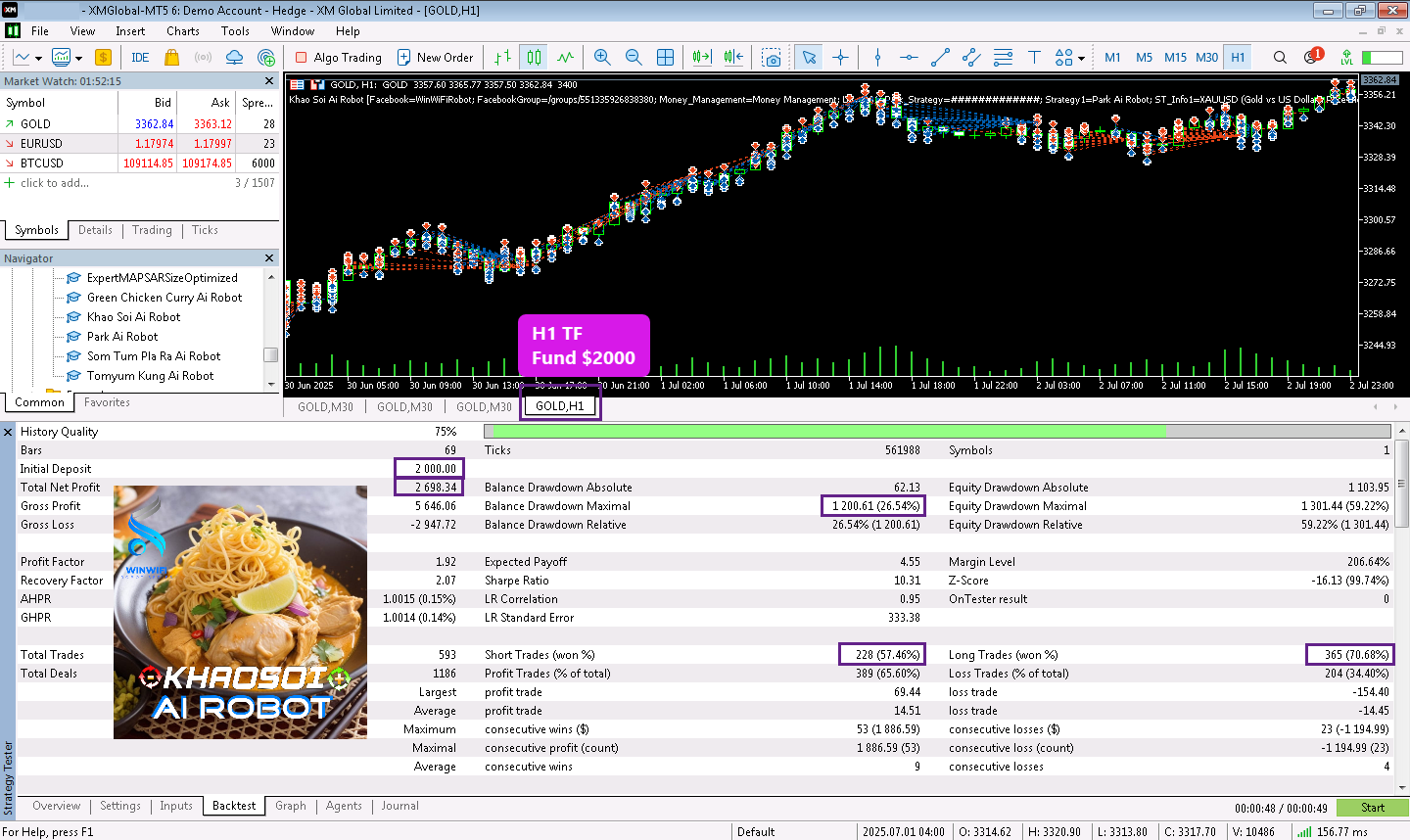Switch to line chart display
This screenshot has height=840, width=1410.
pos(565,58)
